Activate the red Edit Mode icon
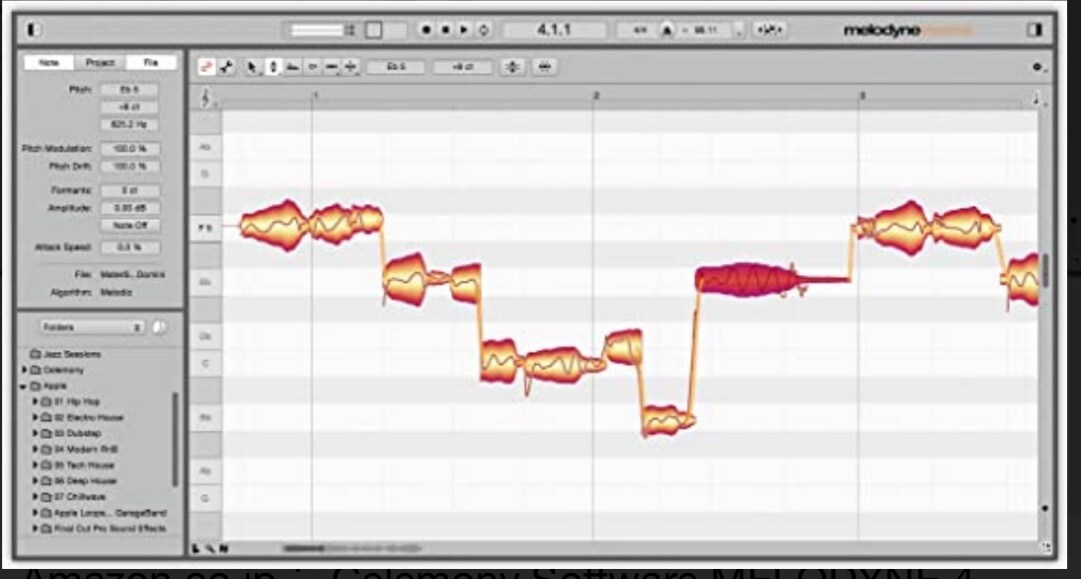 [206, 67]
